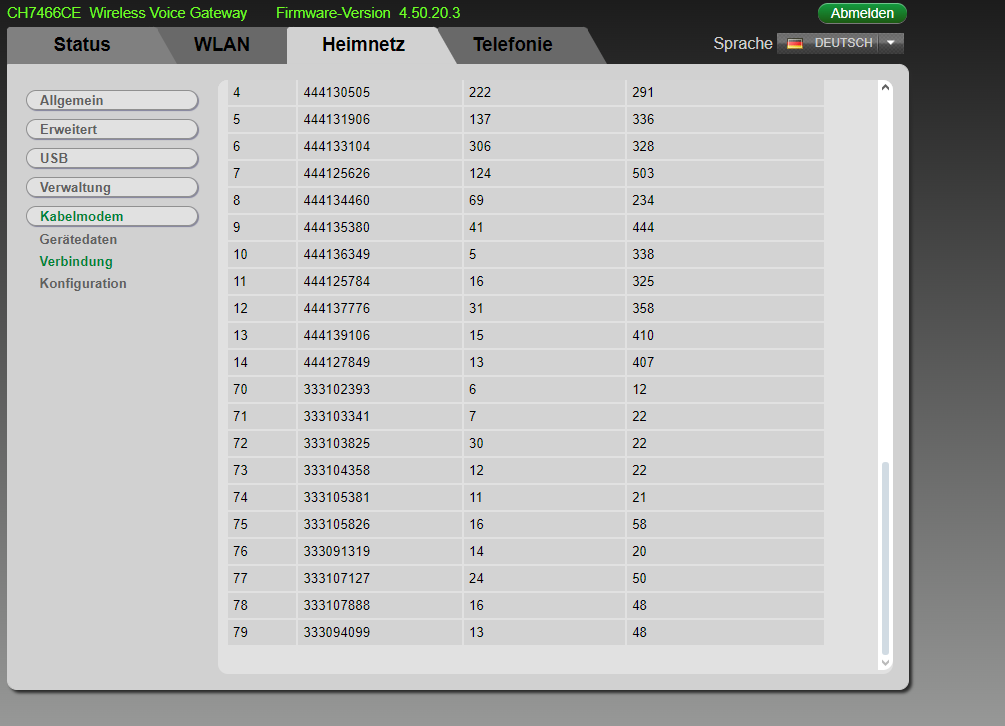The width and height of the screenshot is (1005, 726).
Task: Click the Firmware-Version 4.50.20.3 text
Action: click(x=368, y=13)
